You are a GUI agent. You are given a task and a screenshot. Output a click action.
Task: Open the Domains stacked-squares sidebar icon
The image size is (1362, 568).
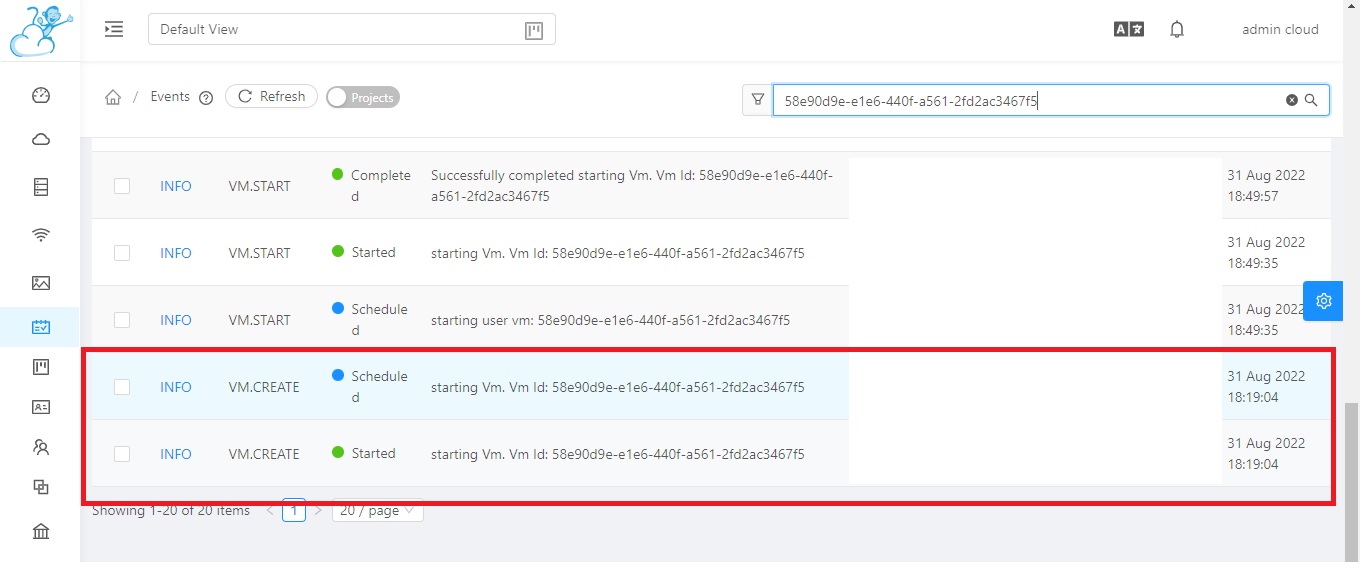coord(41,487)
